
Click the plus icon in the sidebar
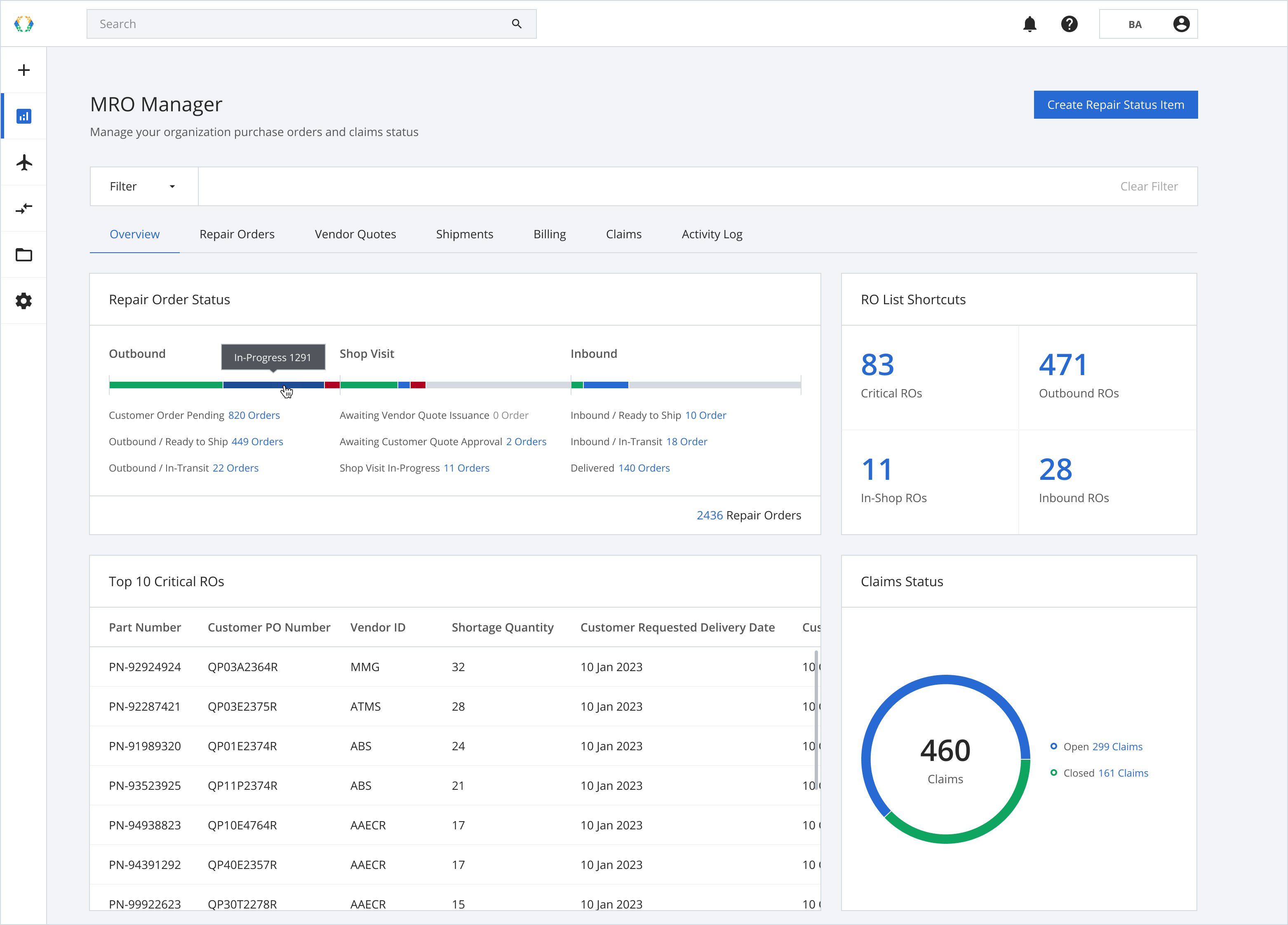tap(24, 70)
